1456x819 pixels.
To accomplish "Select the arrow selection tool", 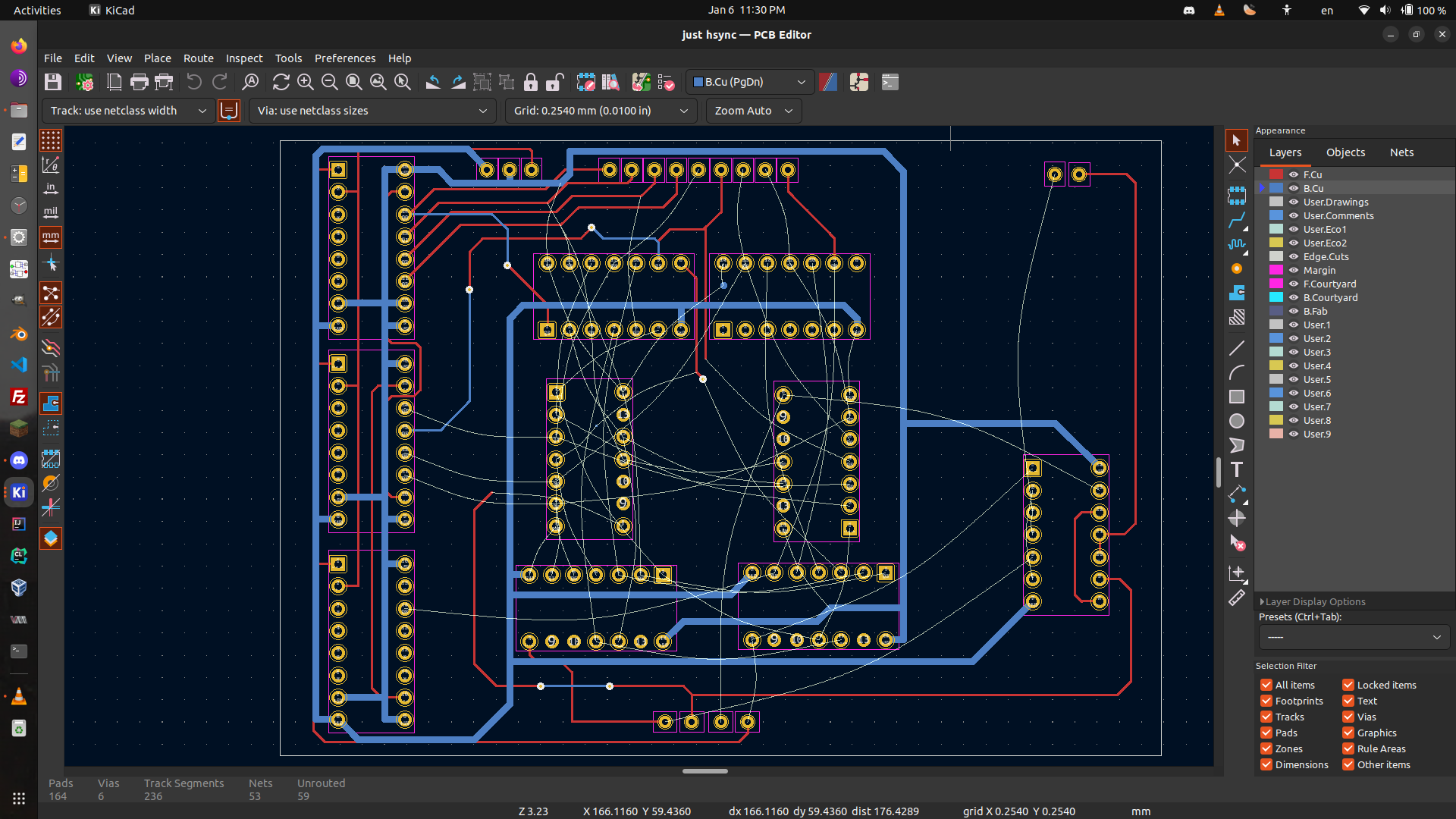I will click(1237, 140).
